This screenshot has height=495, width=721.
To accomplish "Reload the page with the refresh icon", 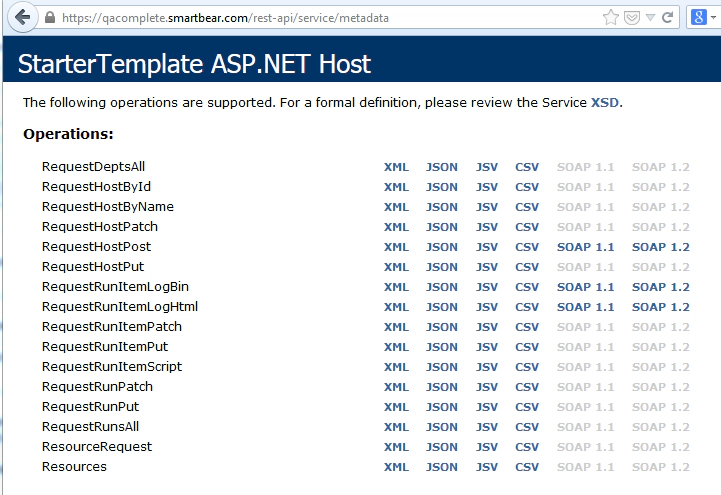I will [x=668, y=17].
